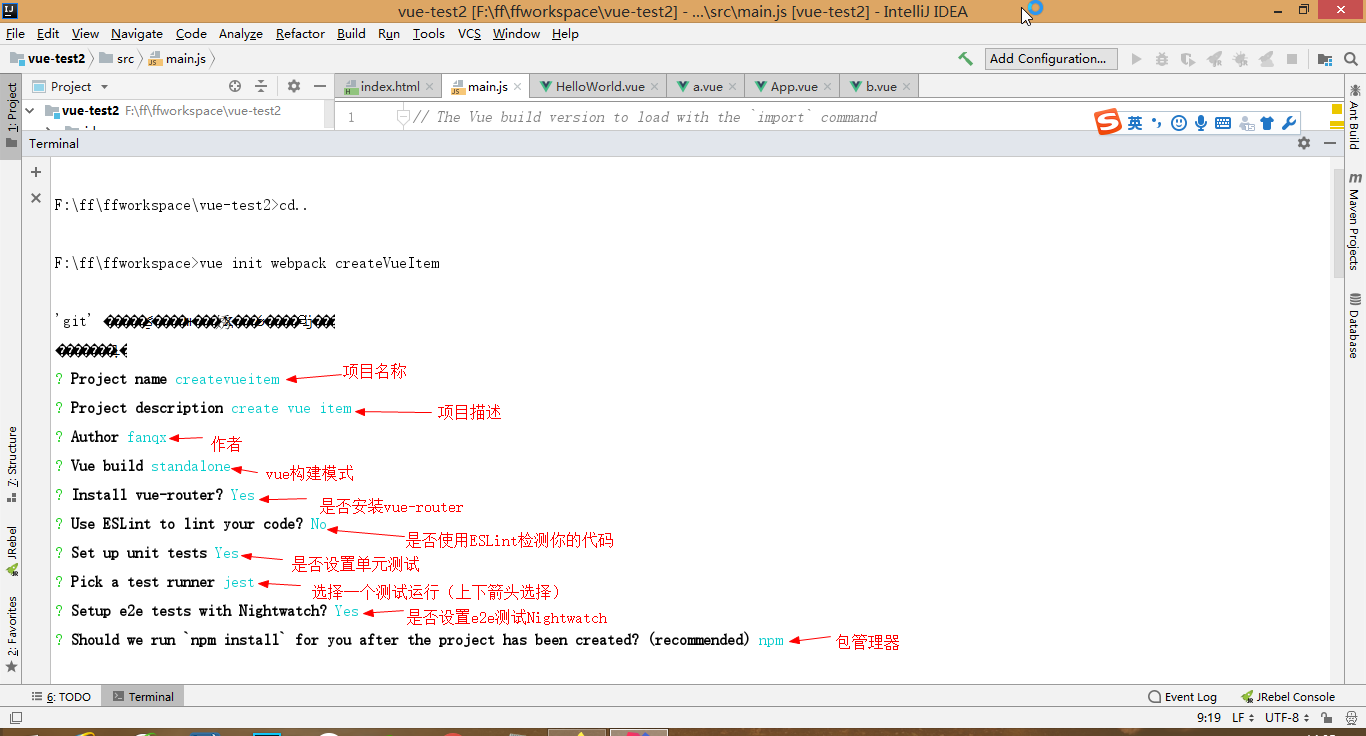
Task: Click src breadcrumb in navigation bar
Action: point(116,59)
